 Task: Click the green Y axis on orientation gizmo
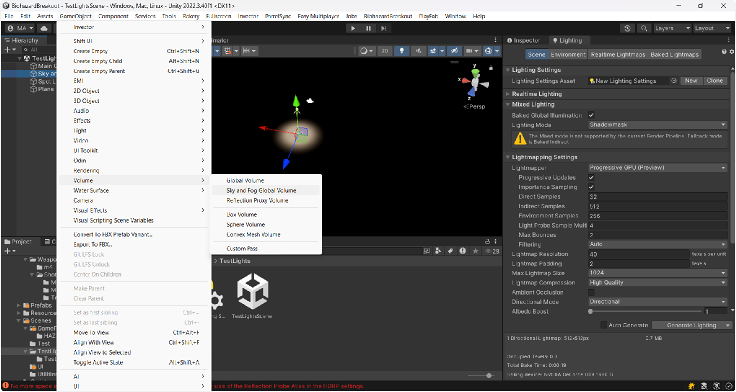pos(475,72)
